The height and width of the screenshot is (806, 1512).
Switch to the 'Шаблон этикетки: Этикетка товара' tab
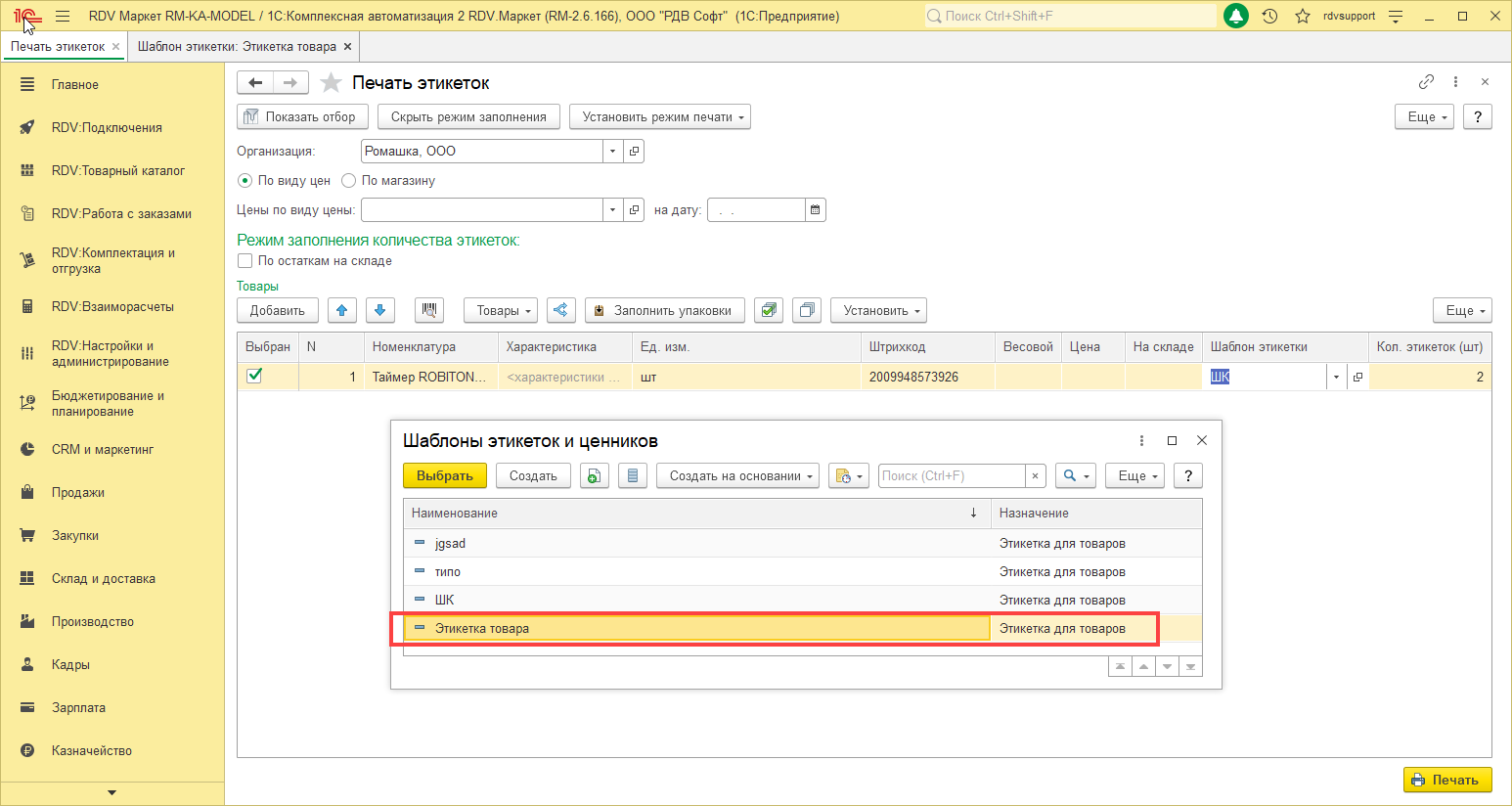click(237, 47)
